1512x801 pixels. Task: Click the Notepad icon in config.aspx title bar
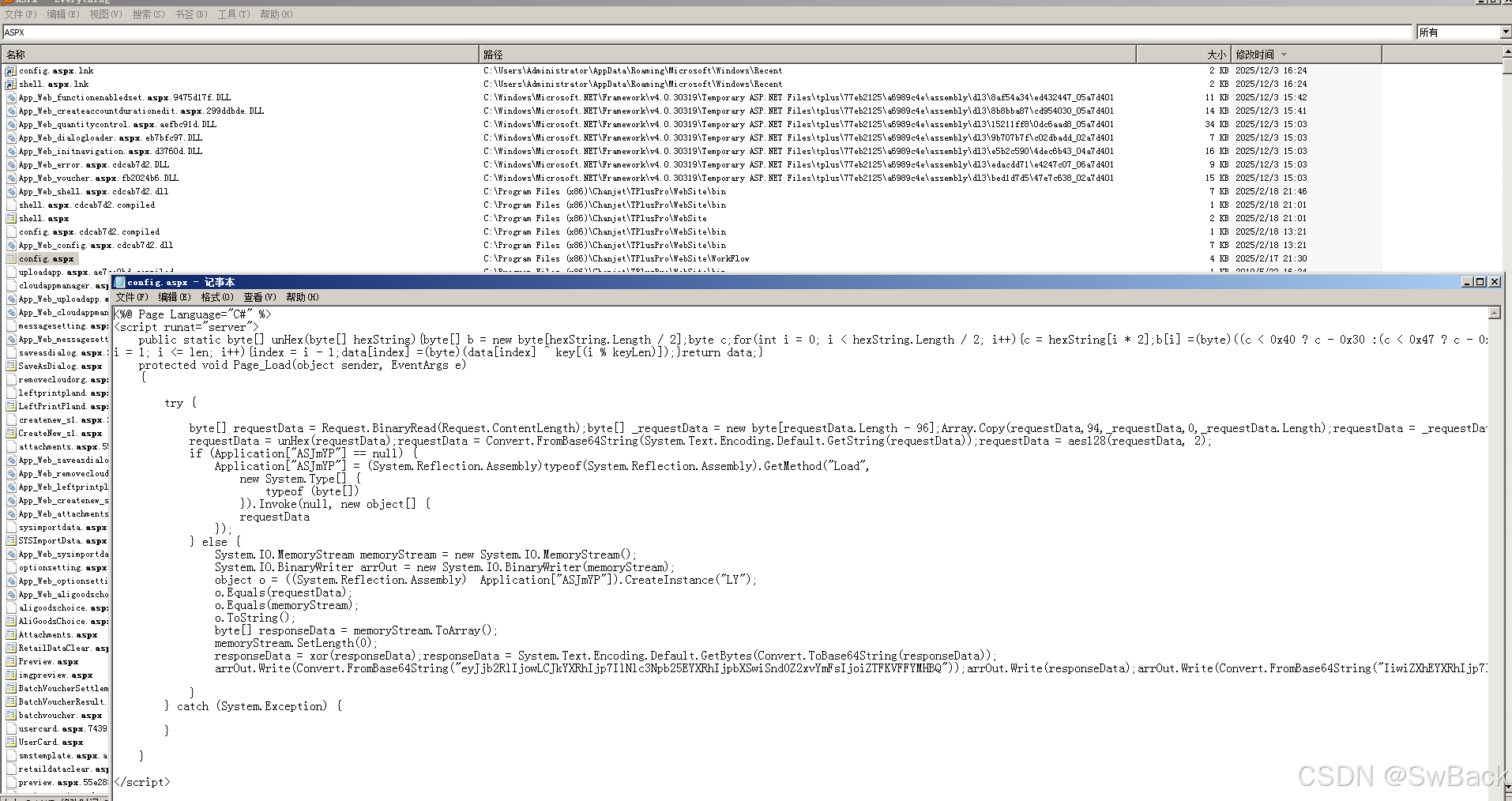click(x=120, y=282)
